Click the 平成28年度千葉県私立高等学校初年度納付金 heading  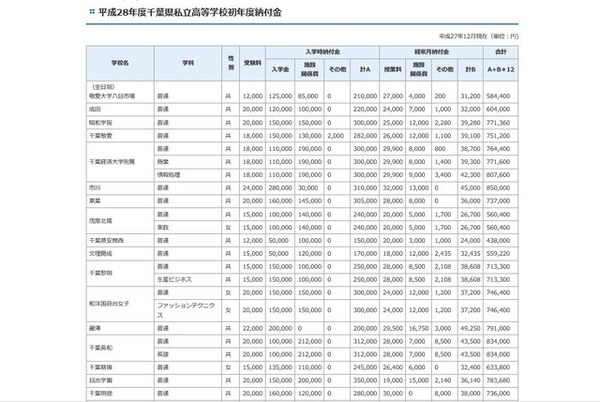coord(190,12)
